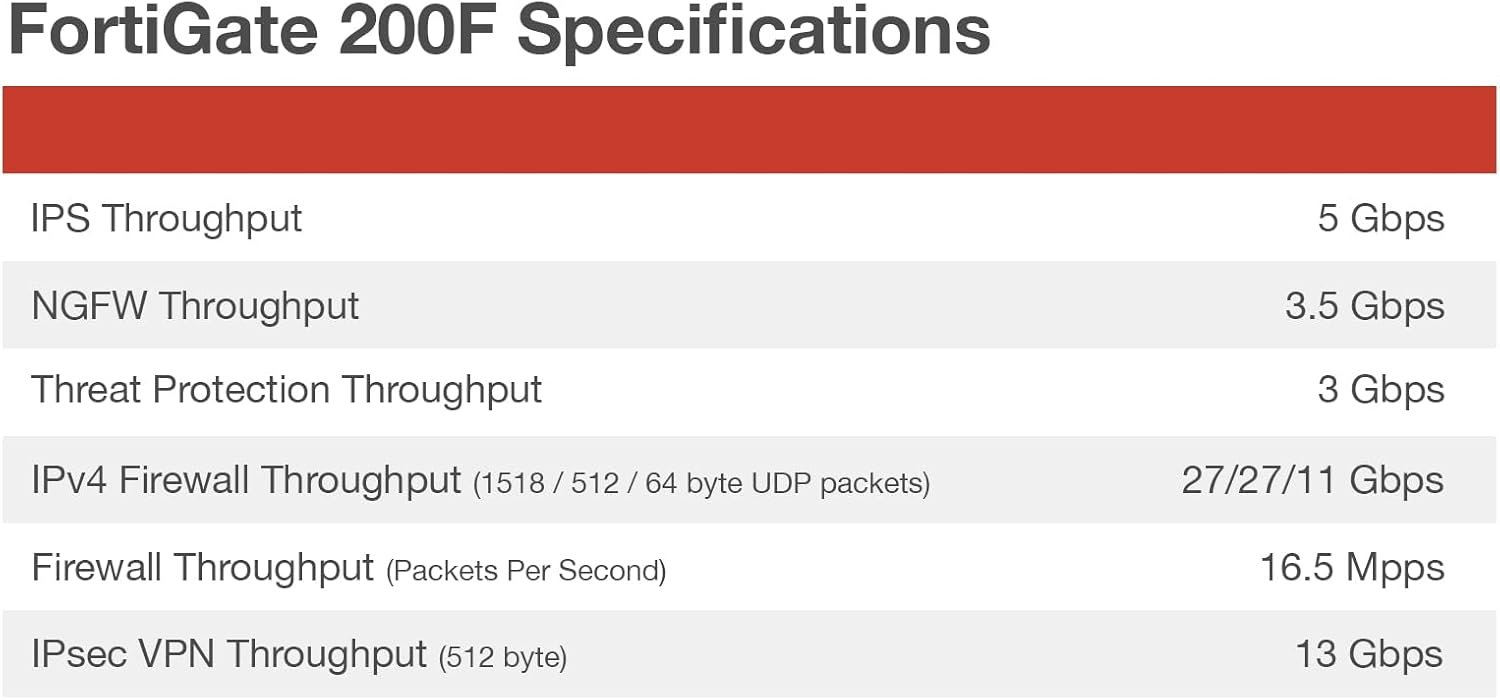Click the red header bar
1500x700 pixels.
(750, 129)
